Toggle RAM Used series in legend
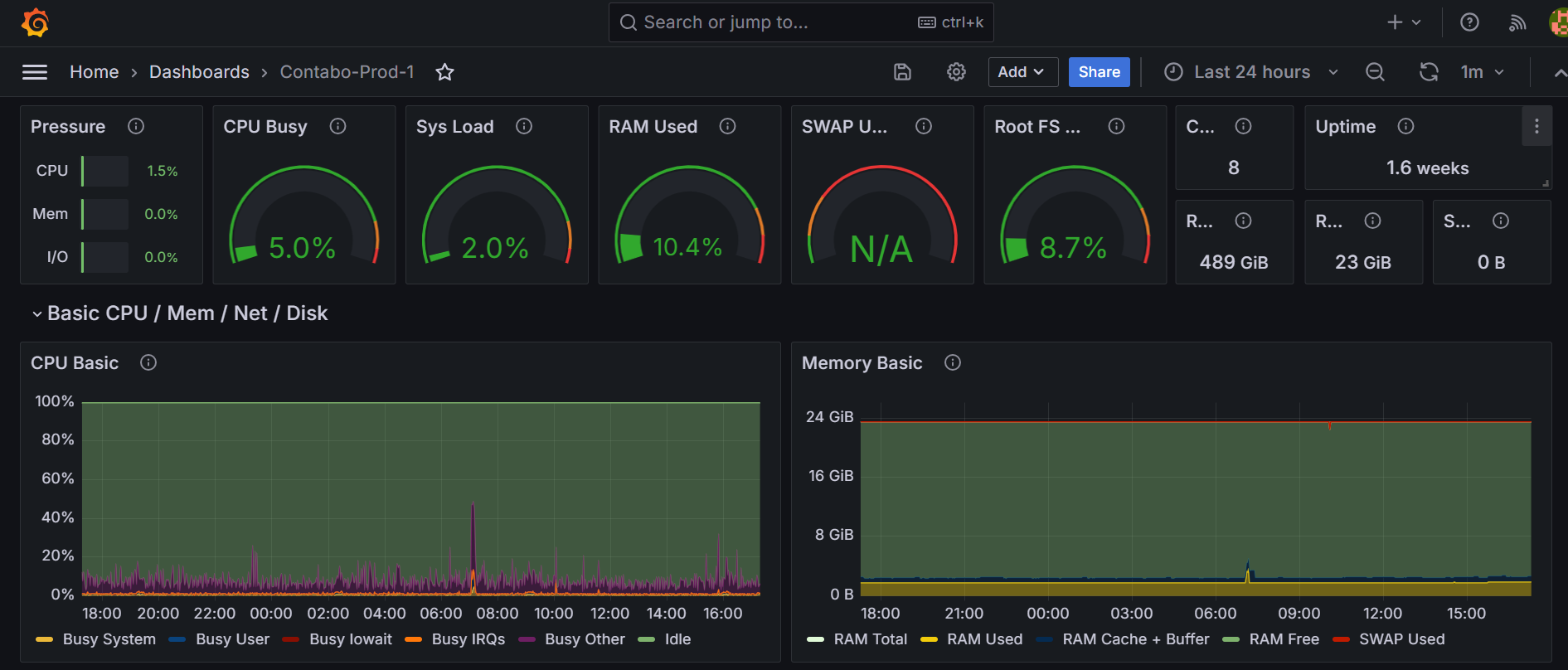Image resolution: width=1568 pixels, height=670 pixels. click(984, 639)
